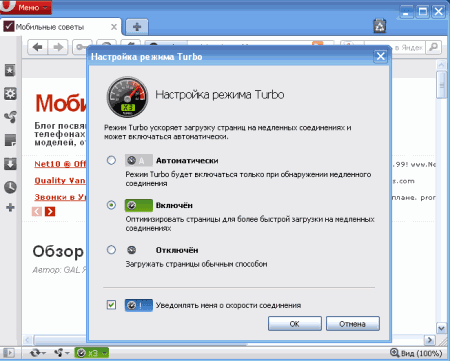Click the Автоматически option label
450x361 pixels.
click(187, 161)
